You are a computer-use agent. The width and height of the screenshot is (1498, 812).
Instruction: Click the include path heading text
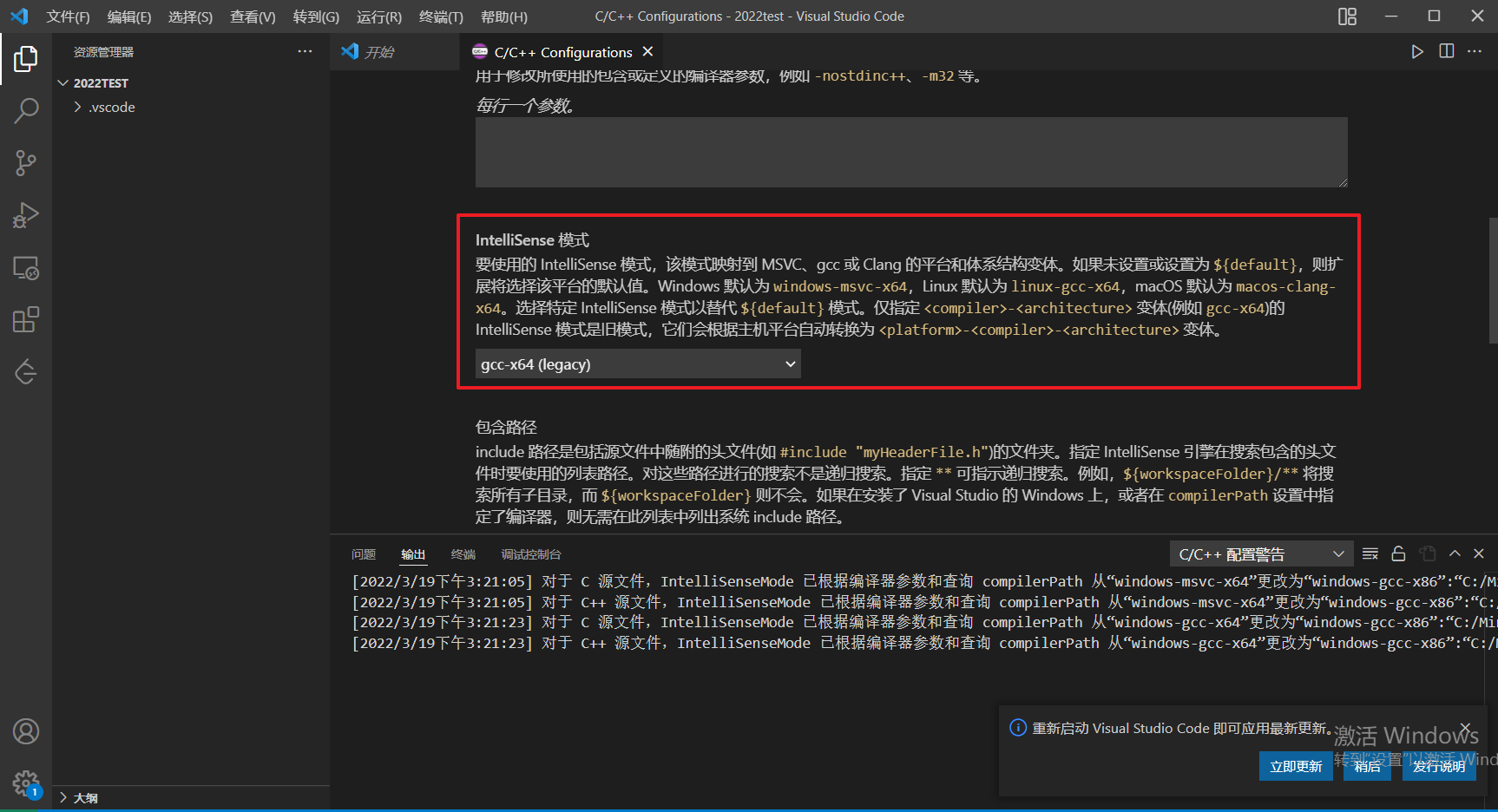[506, 427]
